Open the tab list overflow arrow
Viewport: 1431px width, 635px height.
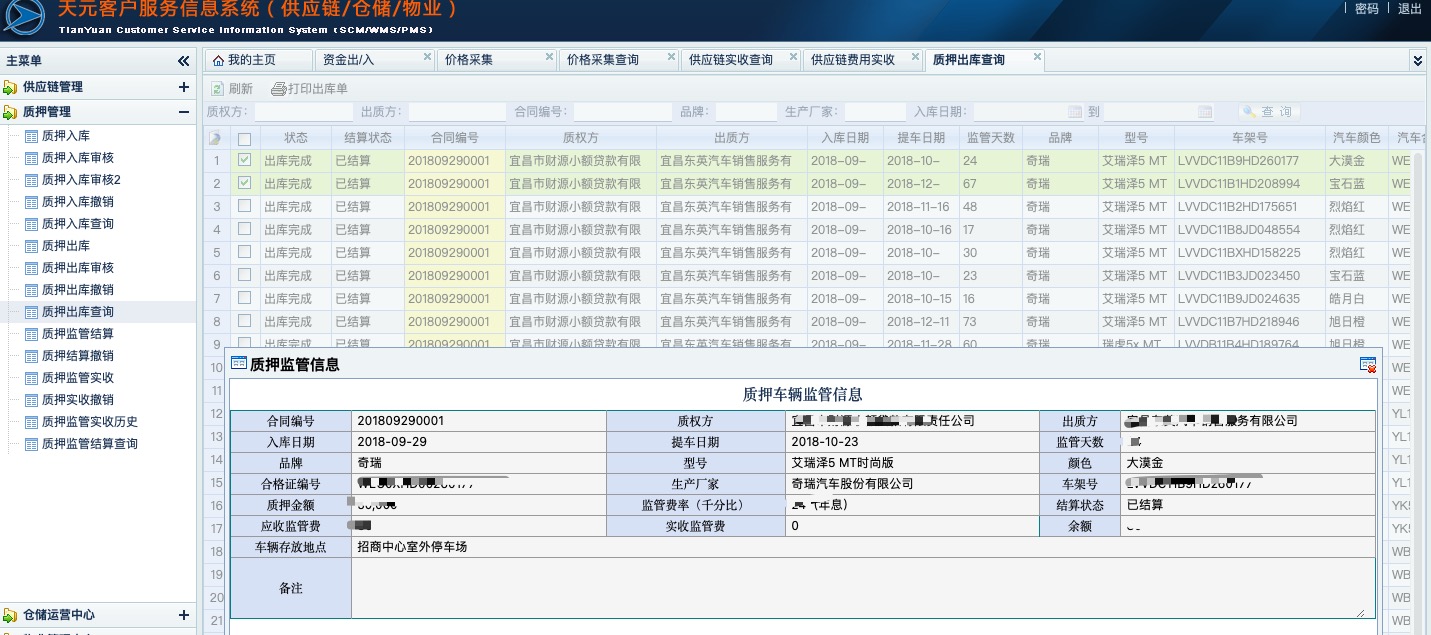(1417, 61)
